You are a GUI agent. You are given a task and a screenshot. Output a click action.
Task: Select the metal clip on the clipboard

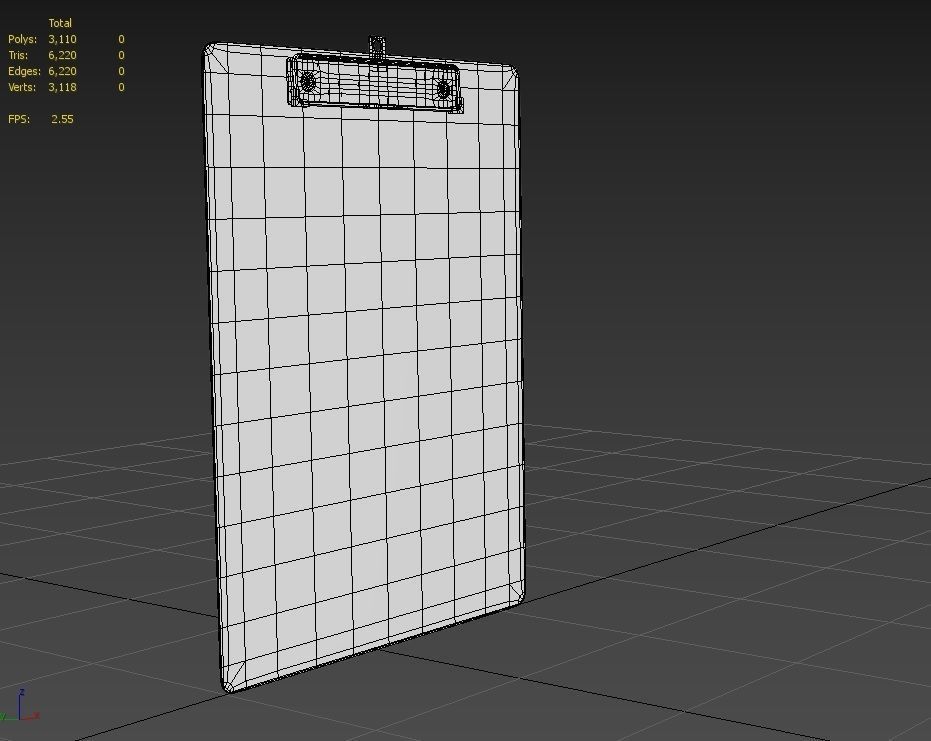point(374,83)
